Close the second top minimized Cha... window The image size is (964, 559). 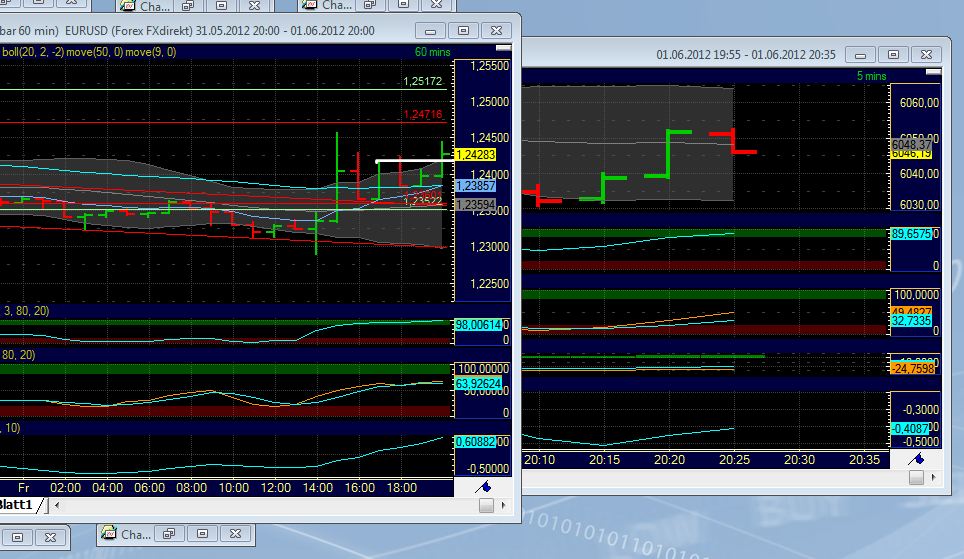coord(437,4)
